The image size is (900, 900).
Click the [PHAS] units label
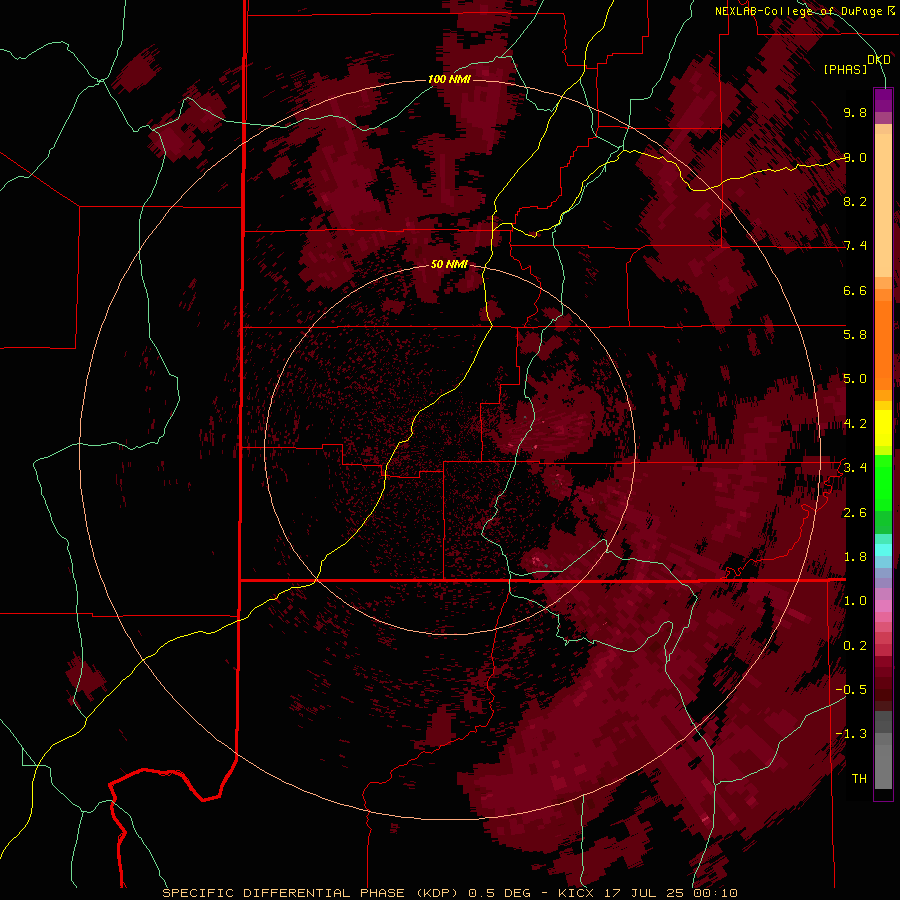[x=845, y=69]
